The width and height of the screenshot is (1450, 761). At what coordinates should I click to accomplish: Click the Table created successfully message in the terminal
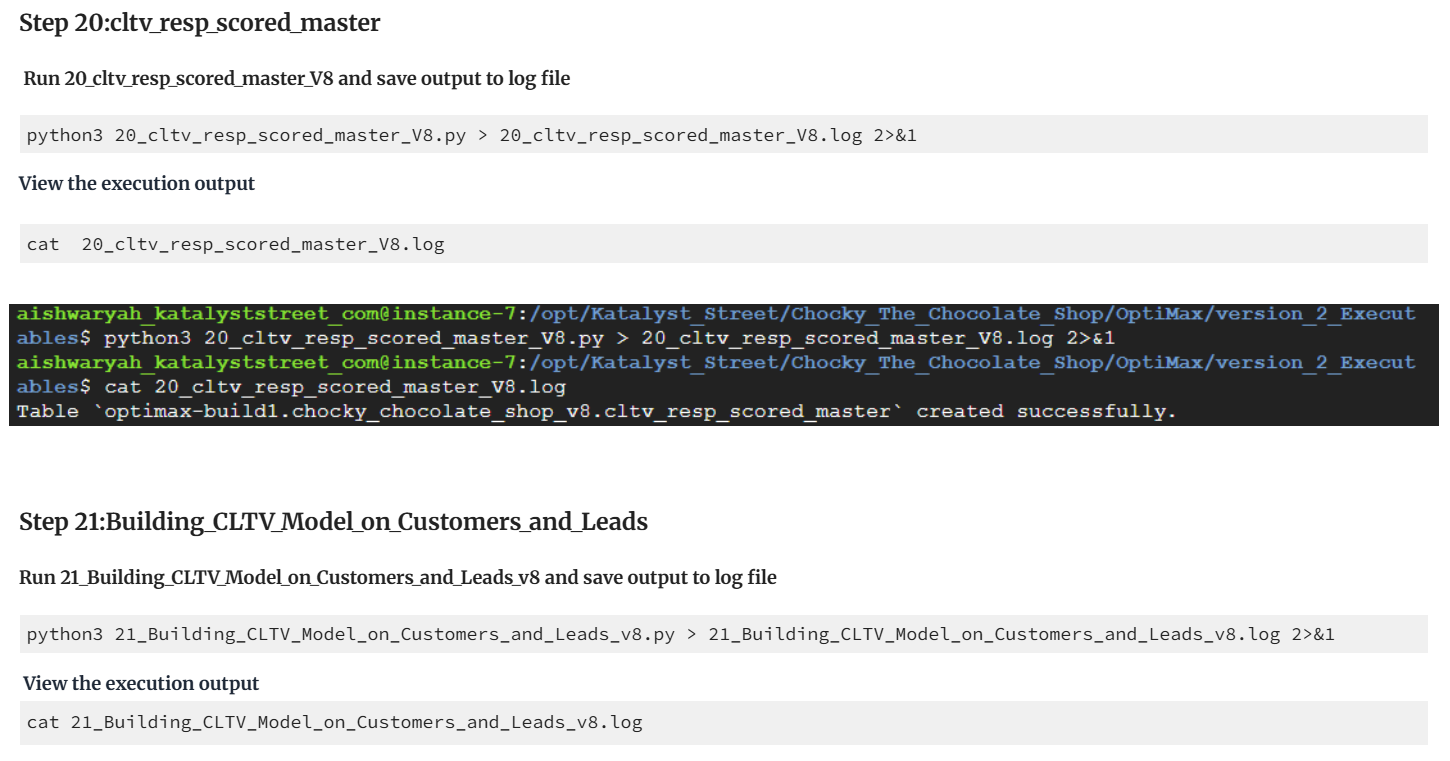pos(597,411)
